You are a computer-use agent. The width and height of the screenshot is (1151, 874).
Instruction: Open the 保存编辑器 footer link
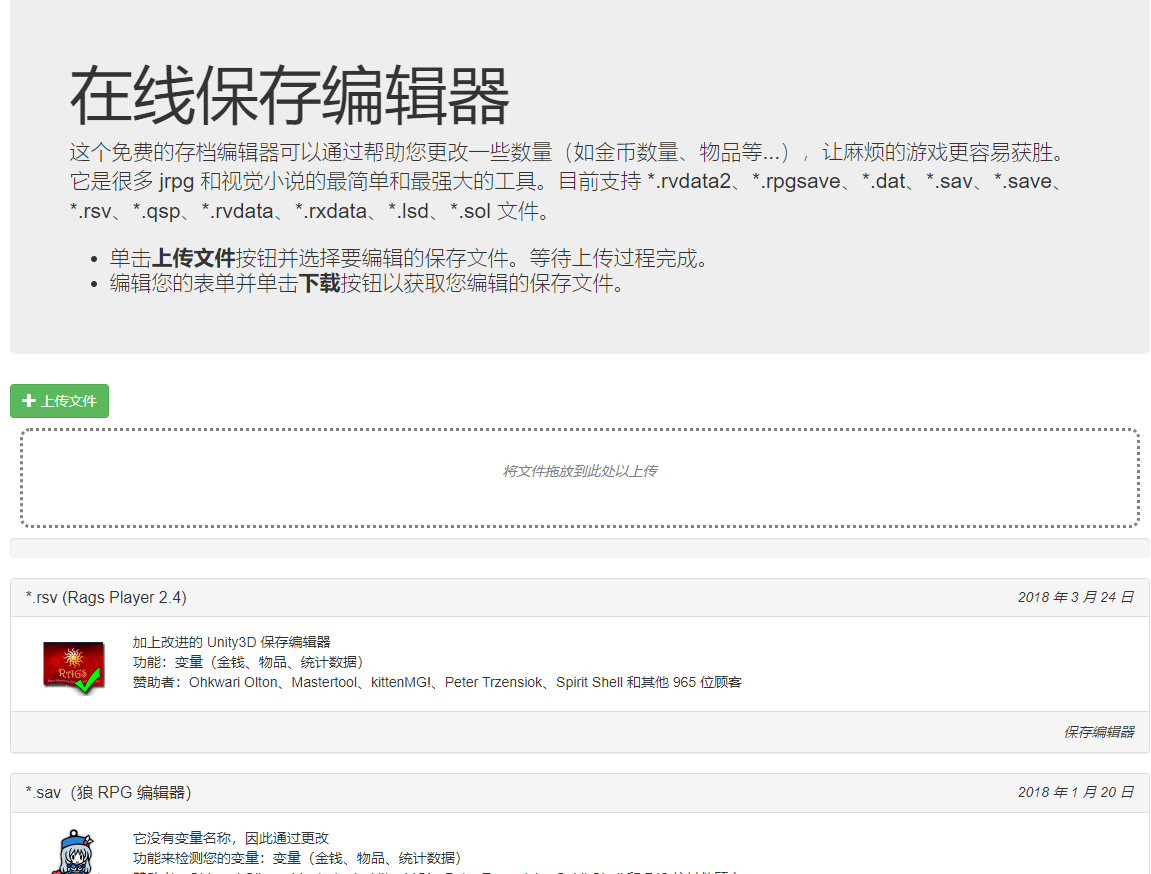[1098, 732]
